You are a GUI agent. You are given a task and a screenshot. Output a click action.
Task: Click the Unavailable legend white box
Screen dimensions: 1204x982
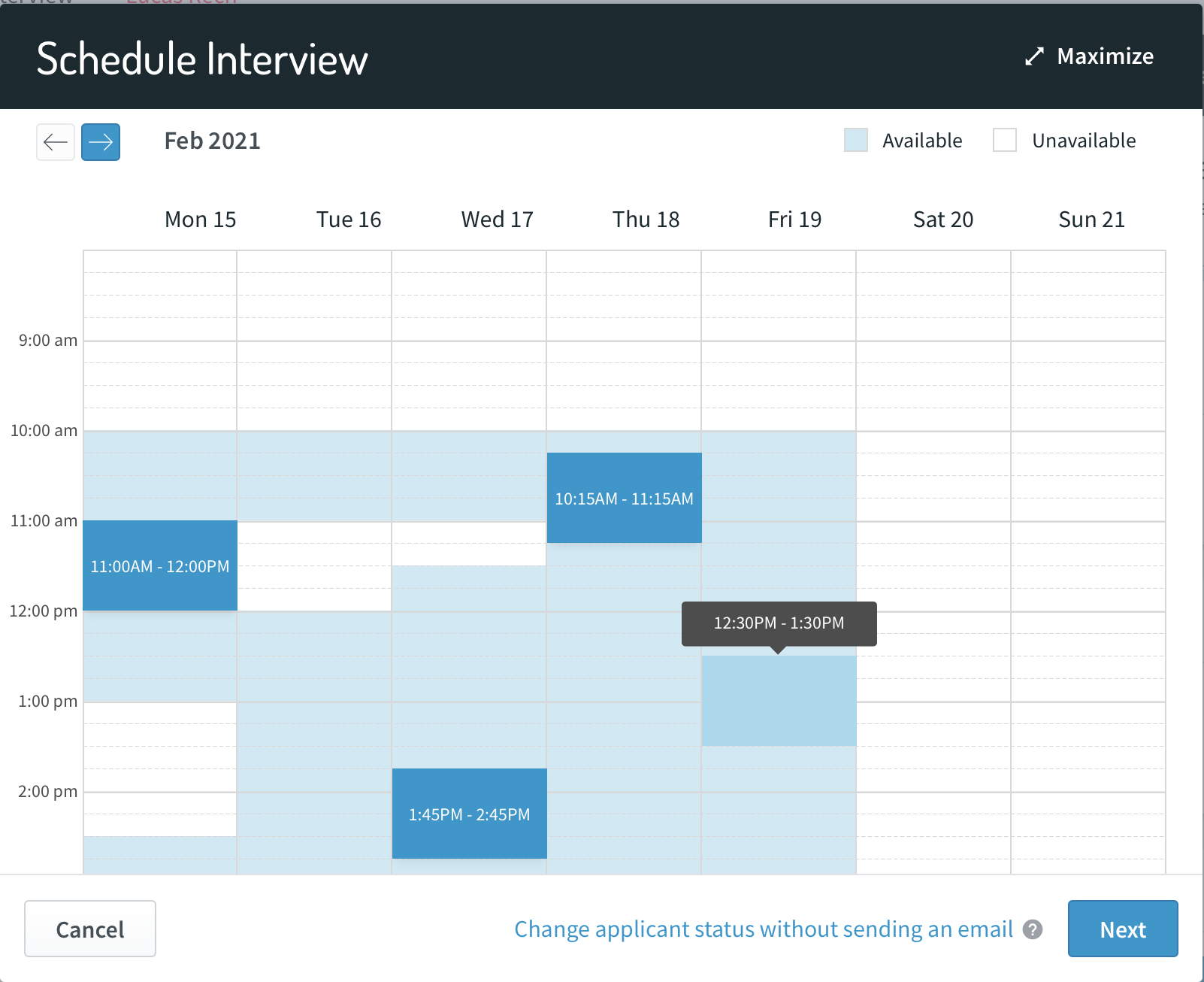pyautogui.click(x=1004, y=141)
